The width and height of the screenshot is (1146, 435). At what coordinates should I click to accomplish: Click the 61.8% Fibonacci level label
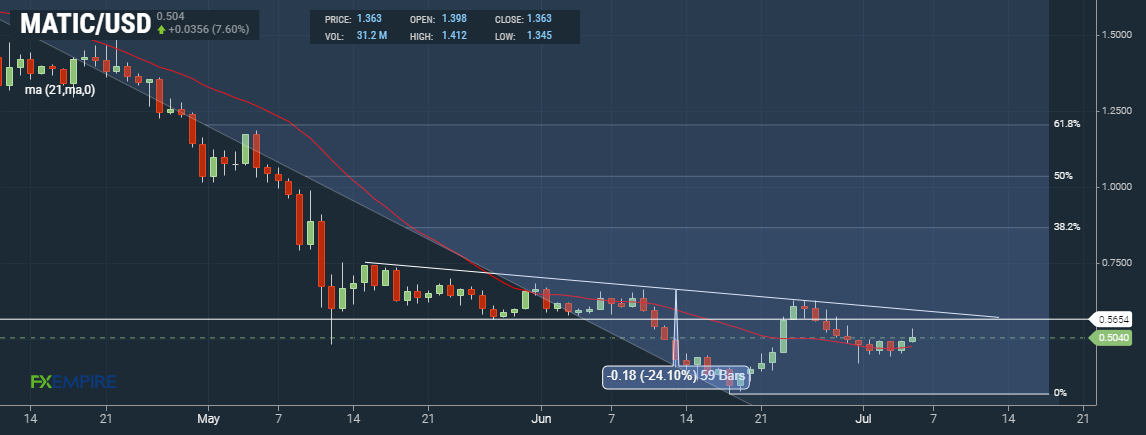click(1067, 124)
